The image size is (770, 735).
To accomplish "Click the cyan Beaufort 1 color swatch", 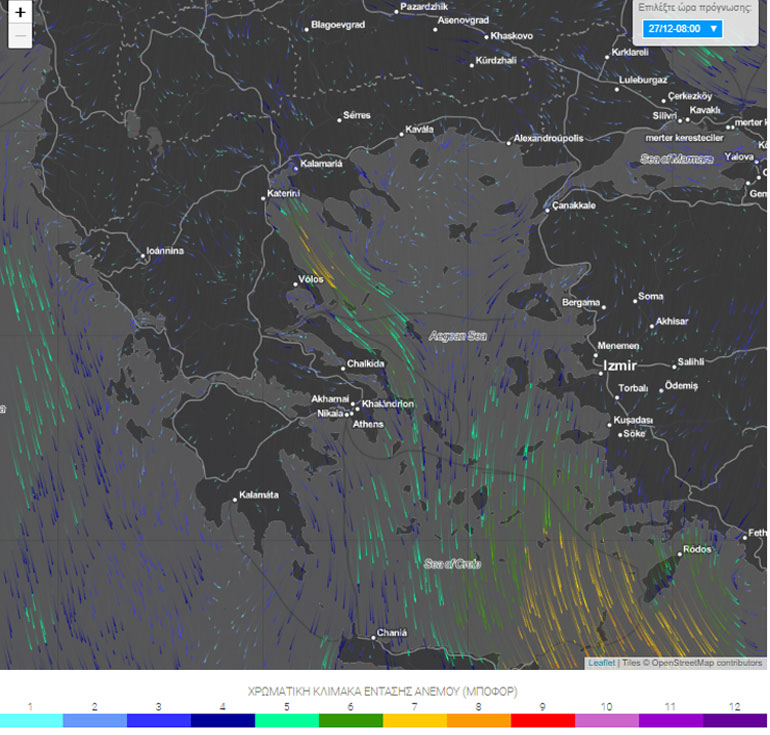I will point(31,720).
